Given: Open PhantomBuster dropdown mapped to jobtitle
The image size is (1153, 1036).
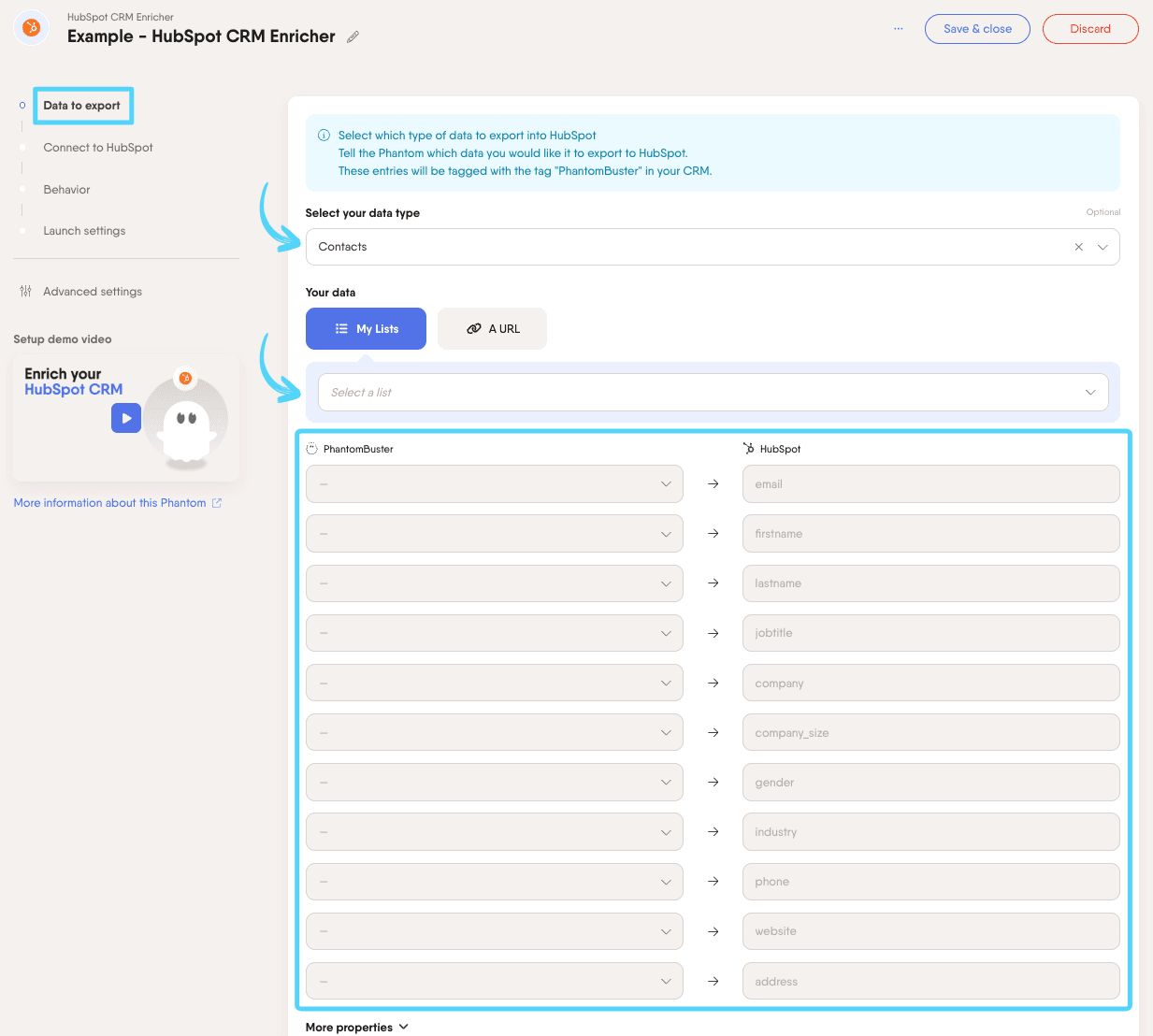Looking at the screenshot, I should point(495,633).
